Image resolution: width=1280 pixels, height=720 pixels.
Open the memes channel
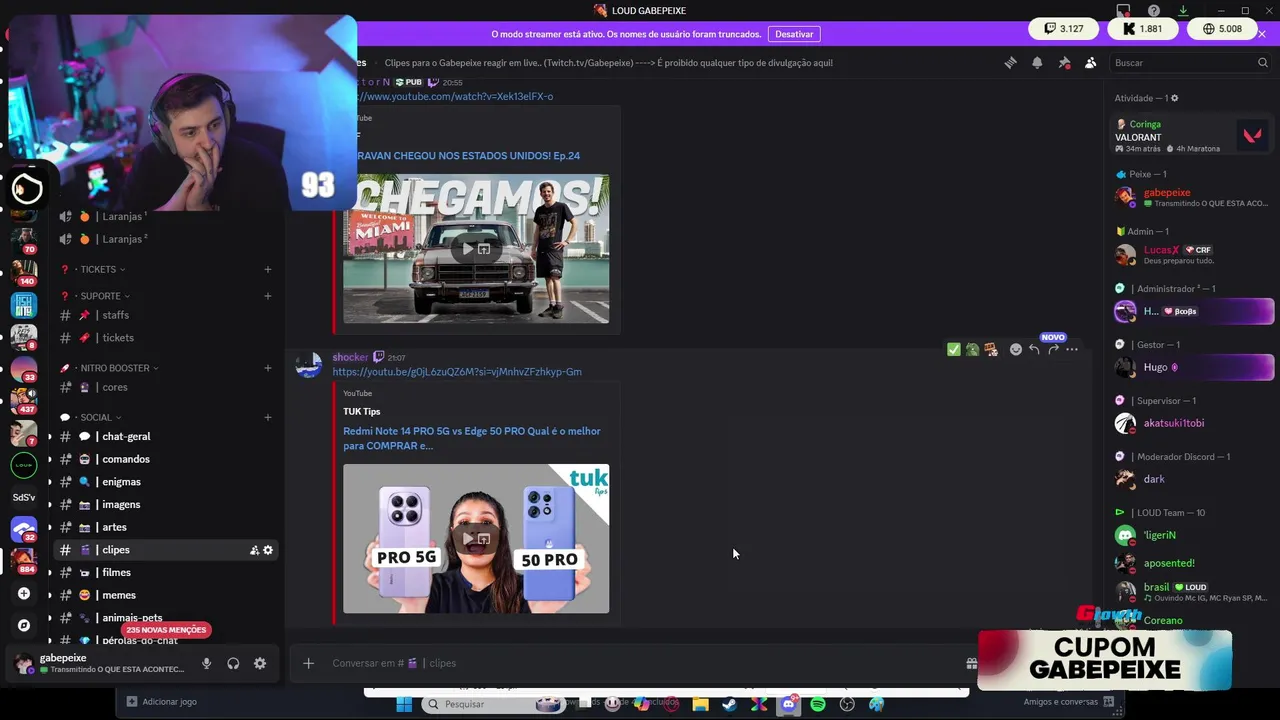(x=165, y=595)
